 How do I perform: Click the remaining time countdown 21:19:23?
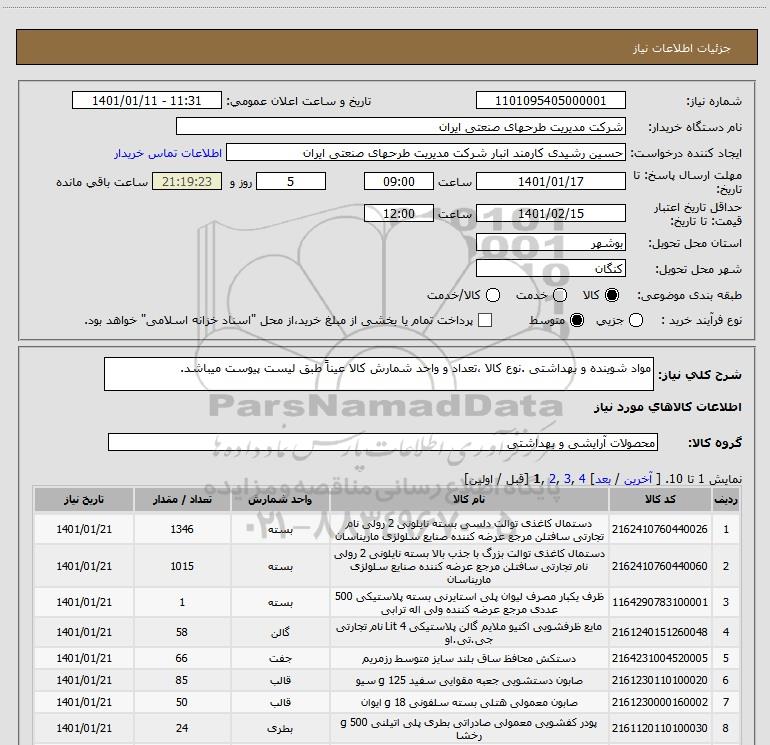click(187, 181)
